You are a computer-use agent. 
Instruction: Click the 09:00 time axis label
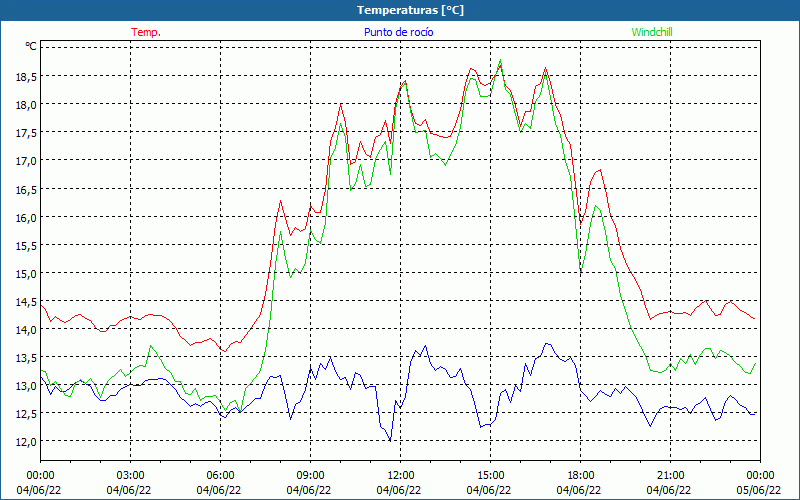(x=310, y=476)
